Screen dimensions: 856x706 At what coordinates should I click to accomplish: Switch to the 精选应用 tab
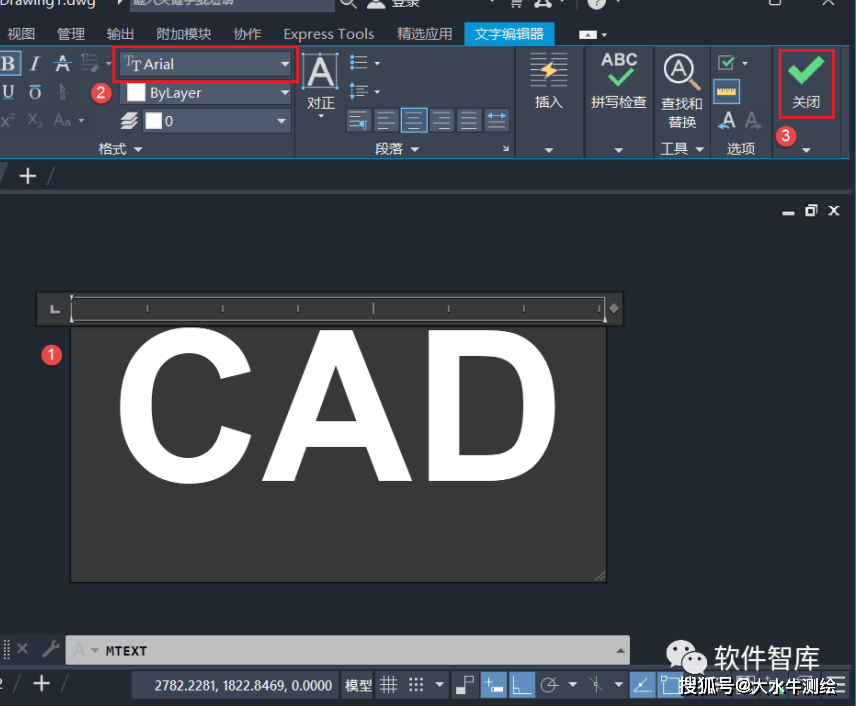pyautogui.click(x=425, y=34)
